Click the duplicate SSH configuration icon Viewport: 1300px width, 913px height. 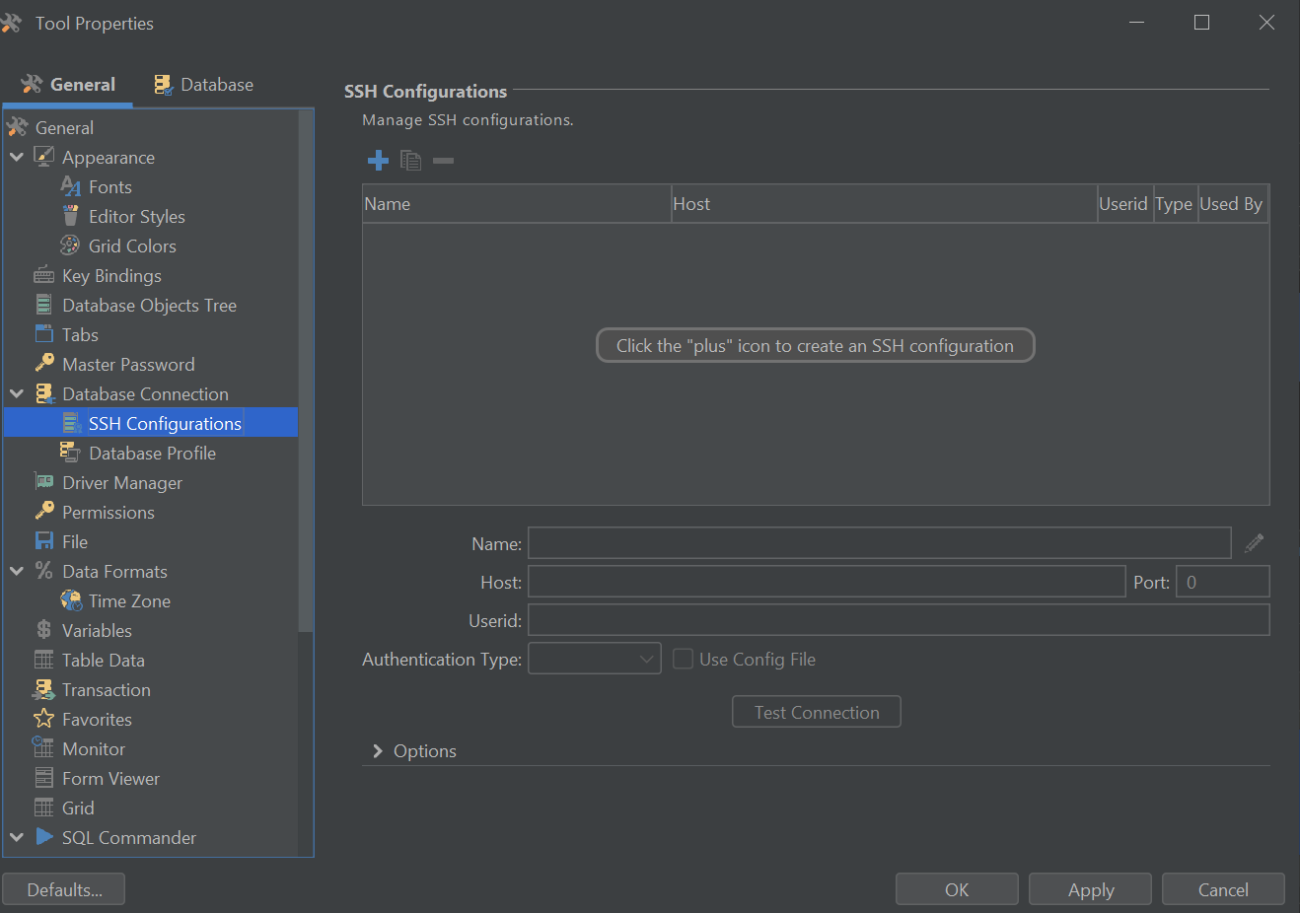(410, 160)
